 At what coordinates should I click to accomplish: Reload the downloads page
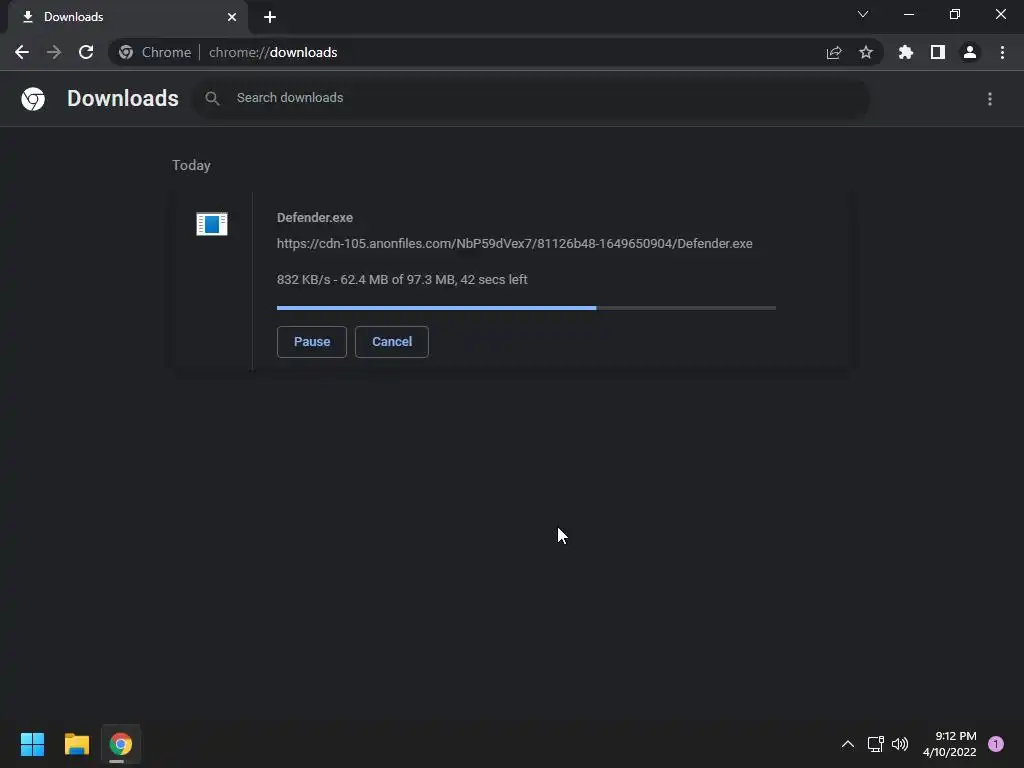[x=86, y=52]
